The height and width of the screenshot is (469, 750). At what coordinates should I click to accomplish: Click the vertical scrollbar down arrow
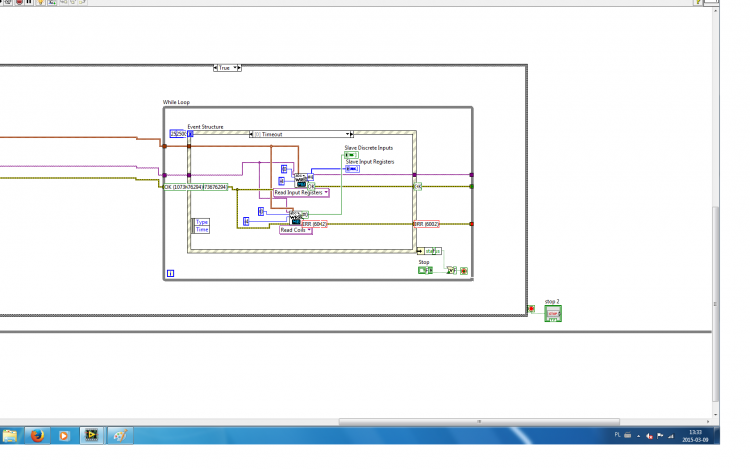(716, 415)
